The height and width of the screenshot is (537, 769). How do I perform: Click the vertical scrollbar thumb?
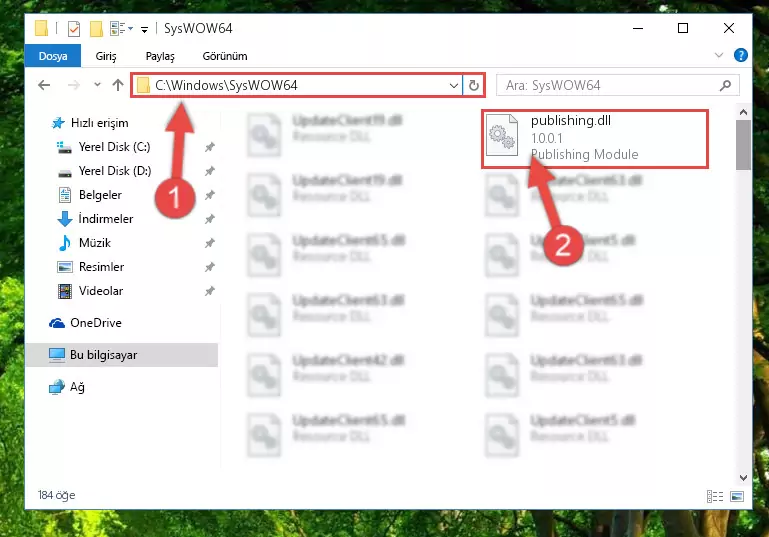coord(743,145)
